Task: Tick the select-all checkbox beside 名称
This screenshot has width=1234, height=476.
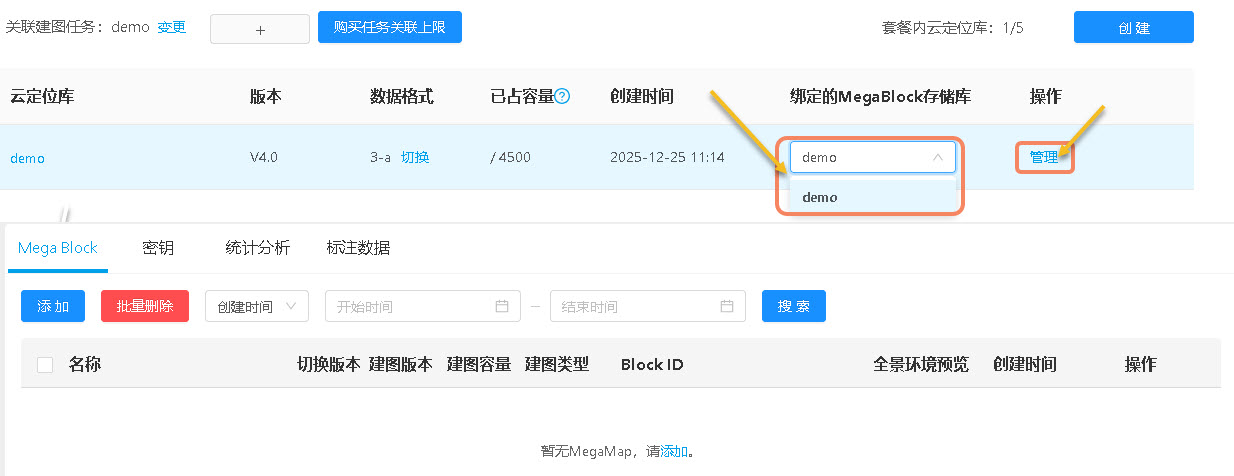Action: pos(45,365)
